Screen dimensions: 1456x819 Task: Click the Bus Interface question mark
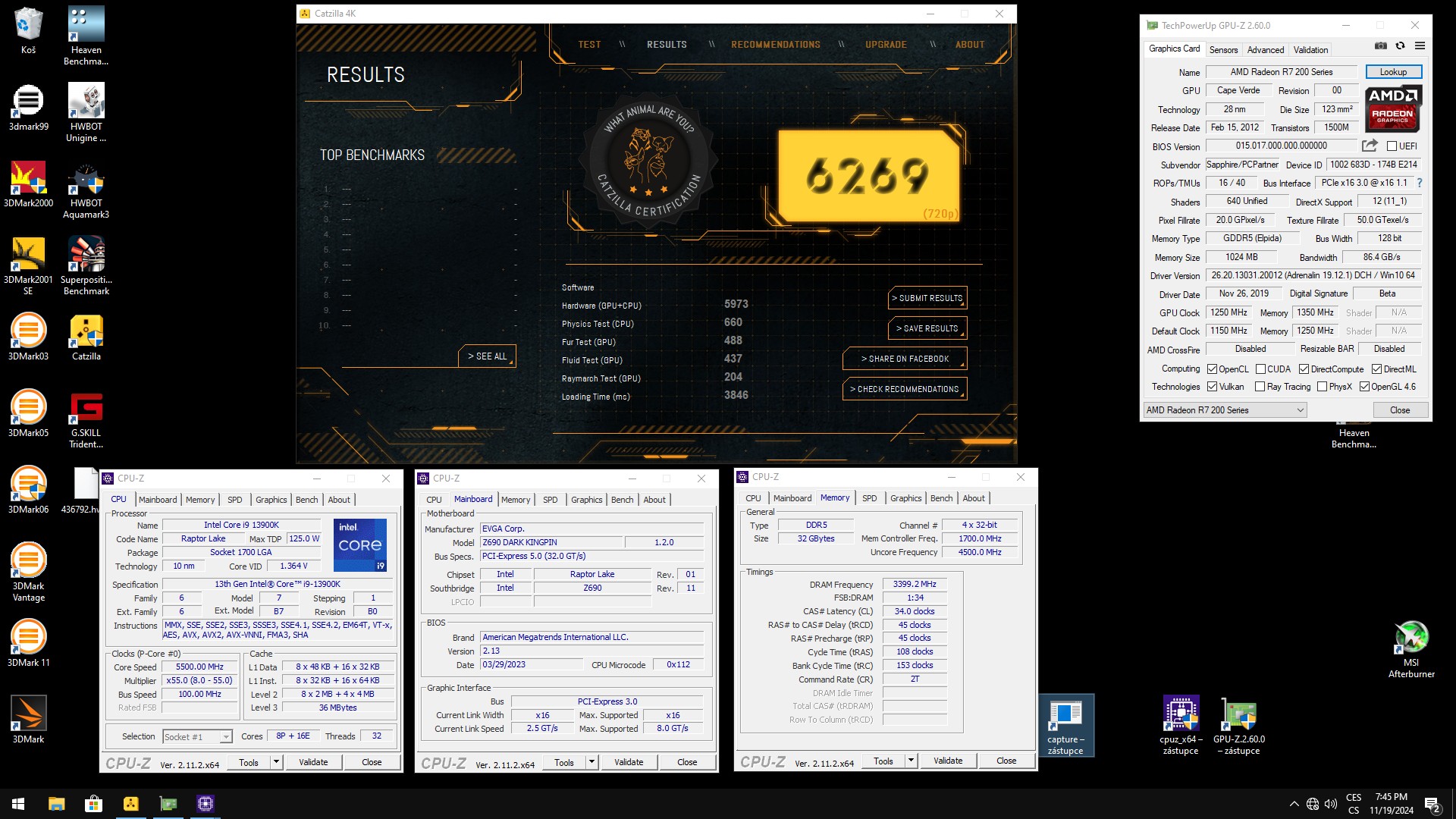1420,183
